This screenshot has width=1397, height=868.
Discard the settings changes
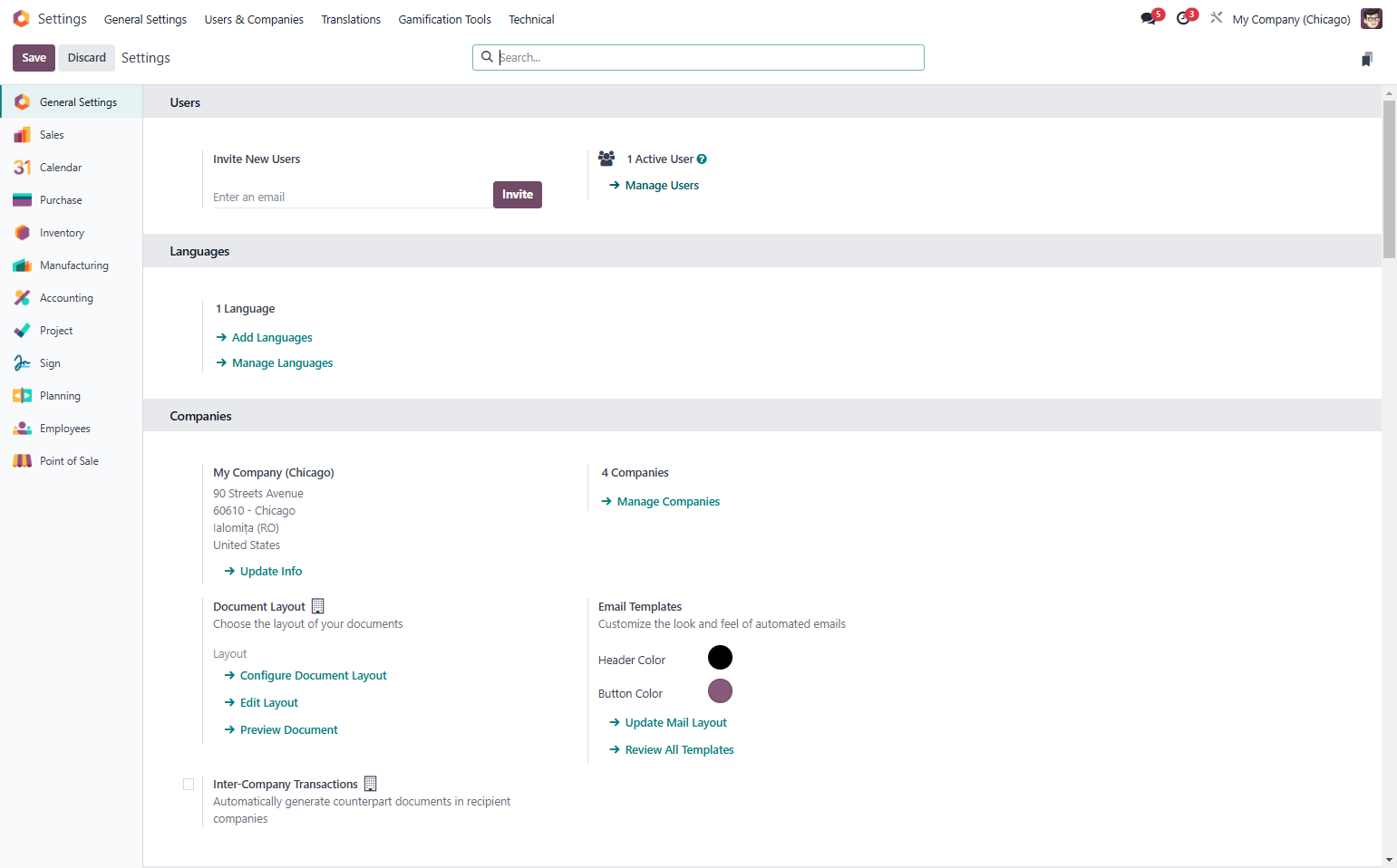point(87,57)
